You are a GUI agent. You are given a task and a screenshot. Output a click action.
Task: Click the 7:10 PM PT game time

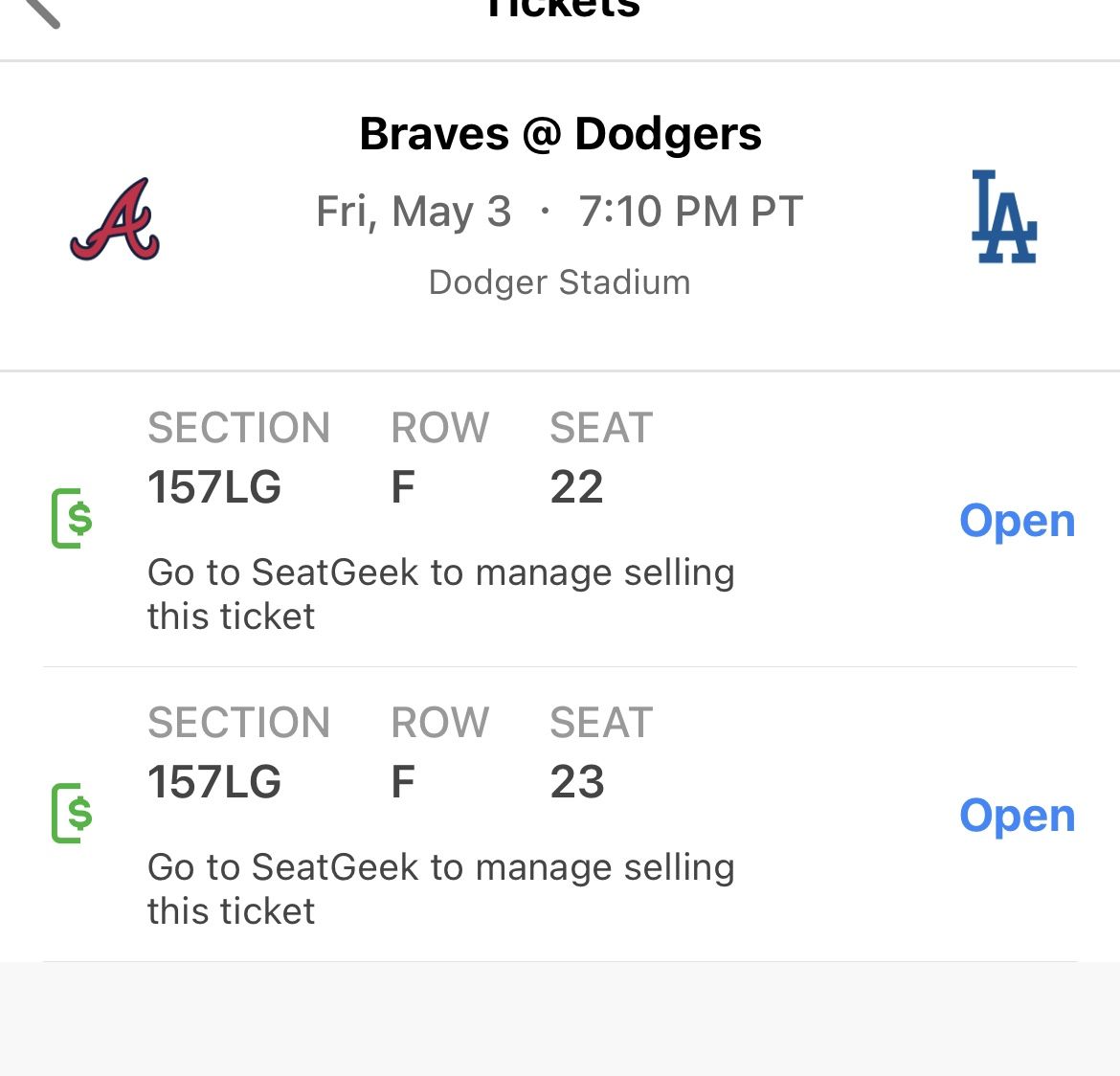point(690,212)
